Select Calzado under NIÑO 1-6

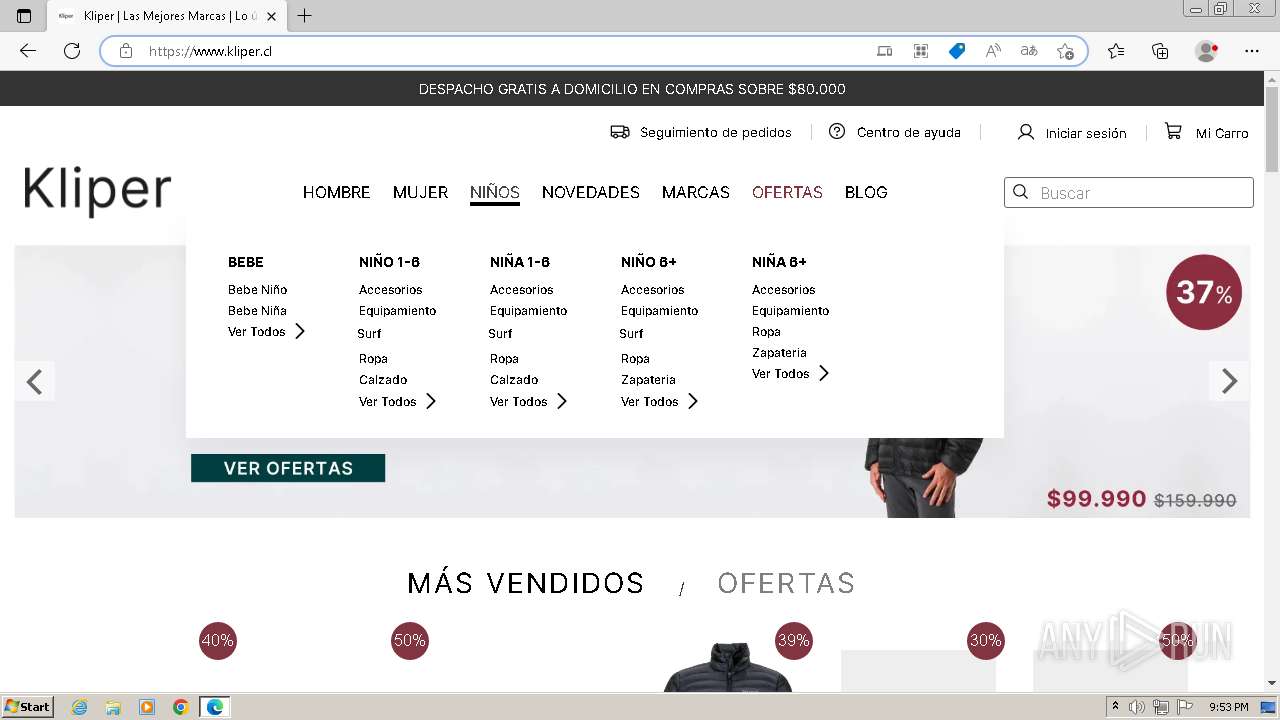[x=383, y=379]
